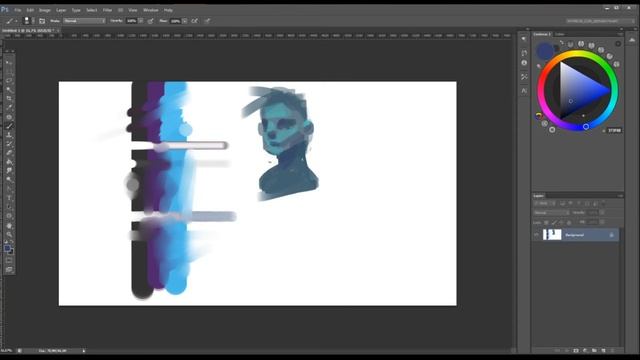Open the layer blend mode dropdown
Screen dimensions: 640x360
pyautogui.click(x=551, y=213)
